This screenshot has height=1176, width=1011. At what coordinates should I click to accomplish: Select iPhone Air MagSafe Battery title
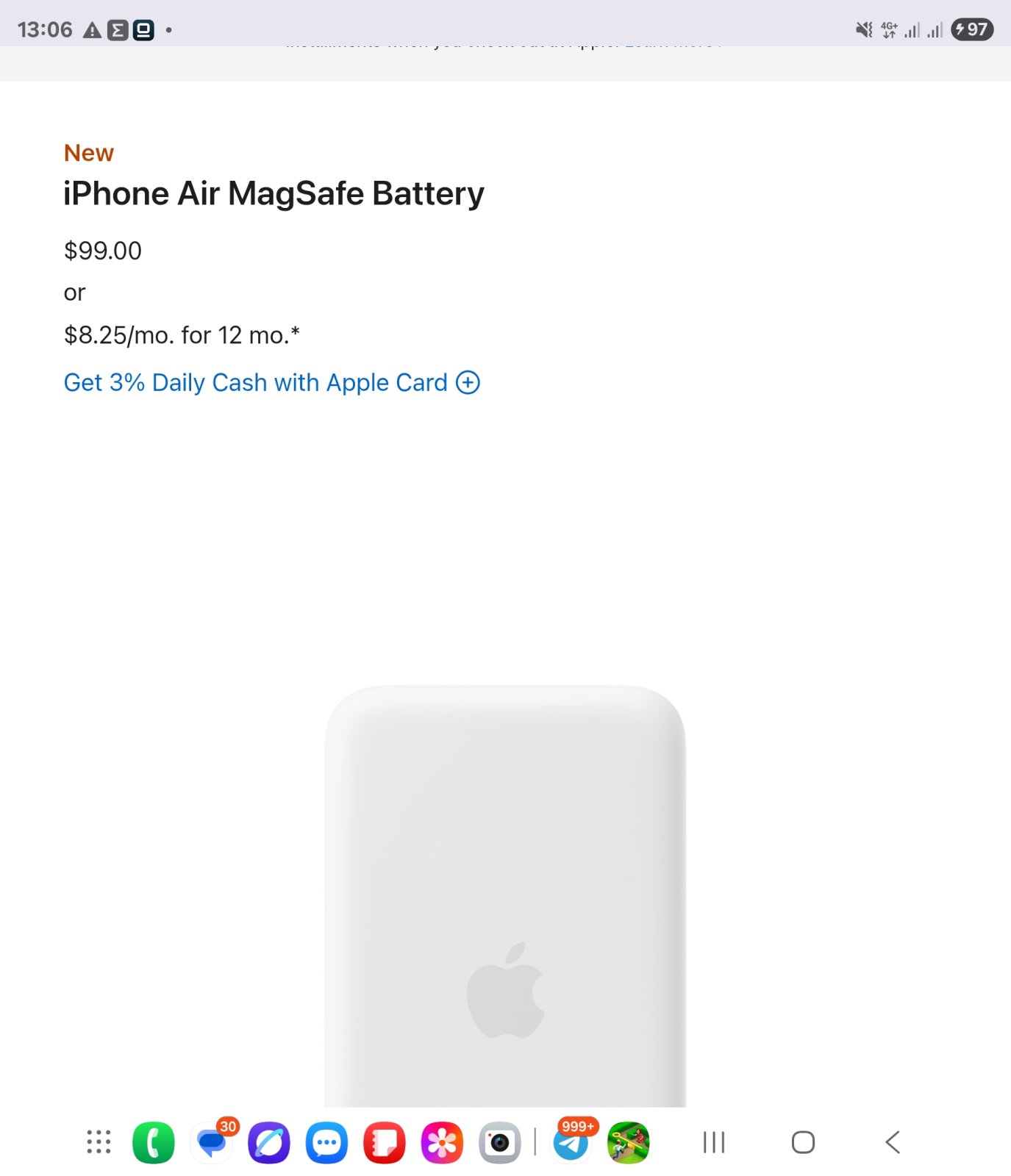(274, 194)
